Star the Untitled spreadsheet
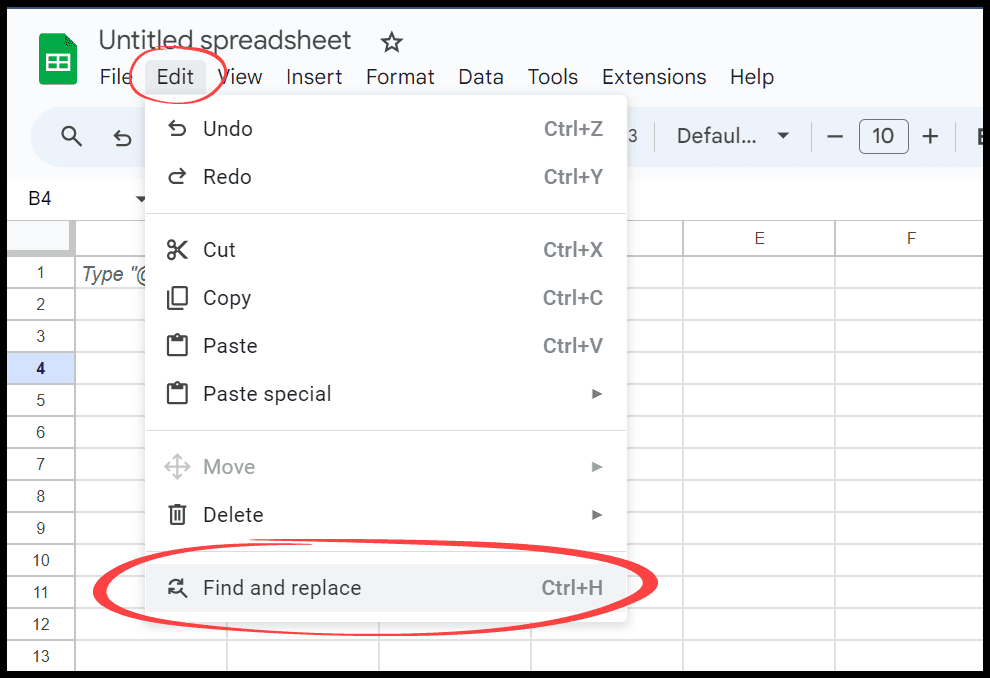 coord(391,42)
